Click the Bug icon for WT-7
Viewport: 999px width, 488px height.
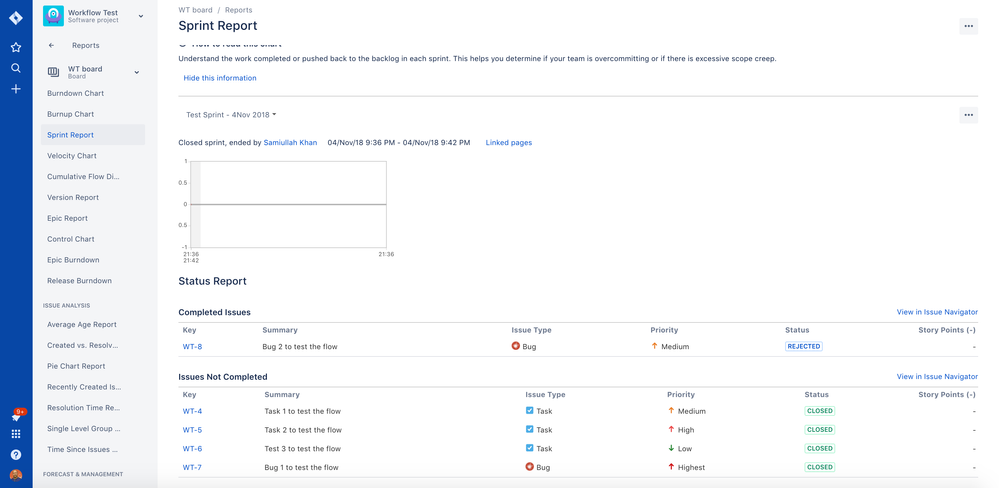(529, 467)
